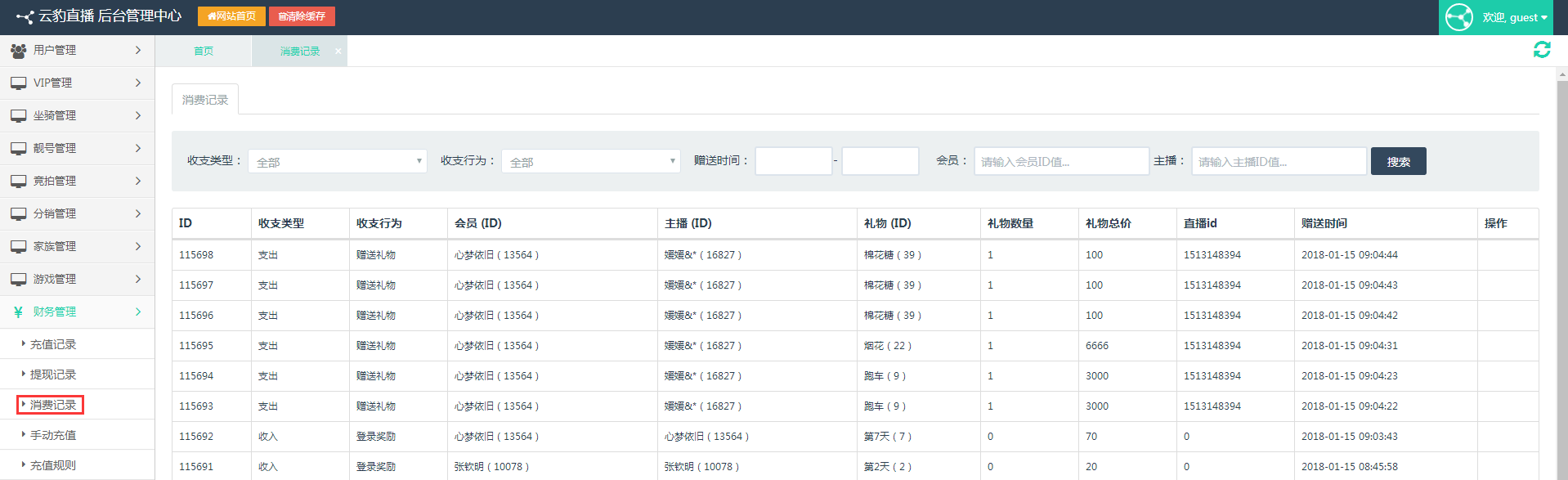This screenshot has height=480, width=1568.
Task: Click the 网站首页 button
Action: [x=231, y=16]
